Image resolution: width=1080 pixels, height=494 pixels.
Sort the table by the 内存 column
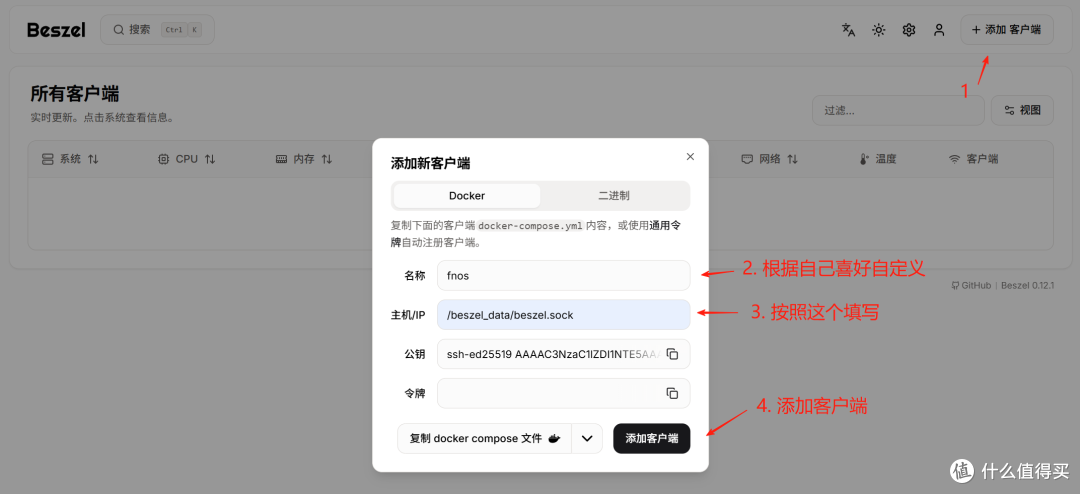pyautogui.click(x=304, y=159)
